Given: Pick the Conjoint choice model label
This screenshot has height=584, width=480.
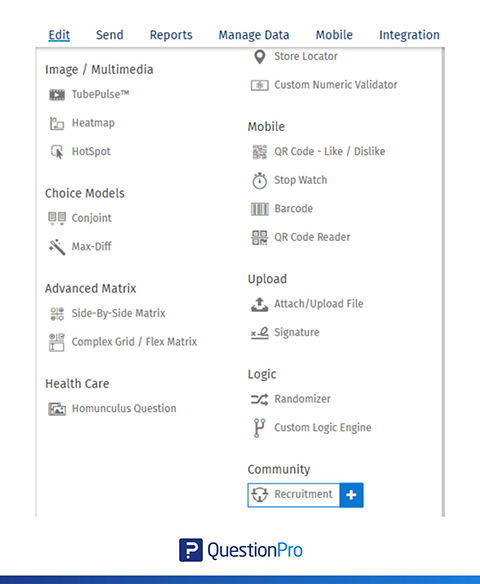Looking at the screenshot, I should [91, 218].
